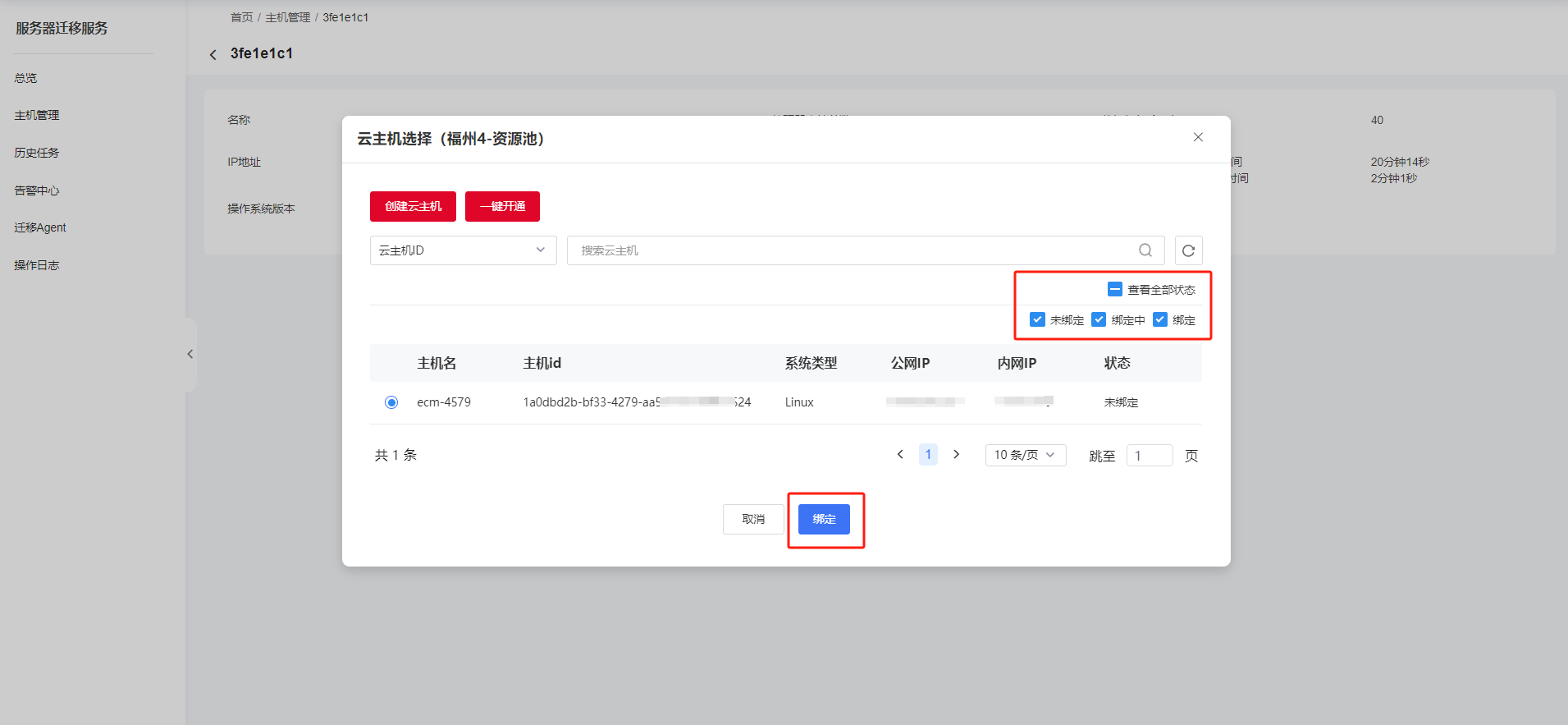The width and height of the screenshot is (1568, 725).
Task: Close the 云主机选择 dialog
Action: (1198, 137)
